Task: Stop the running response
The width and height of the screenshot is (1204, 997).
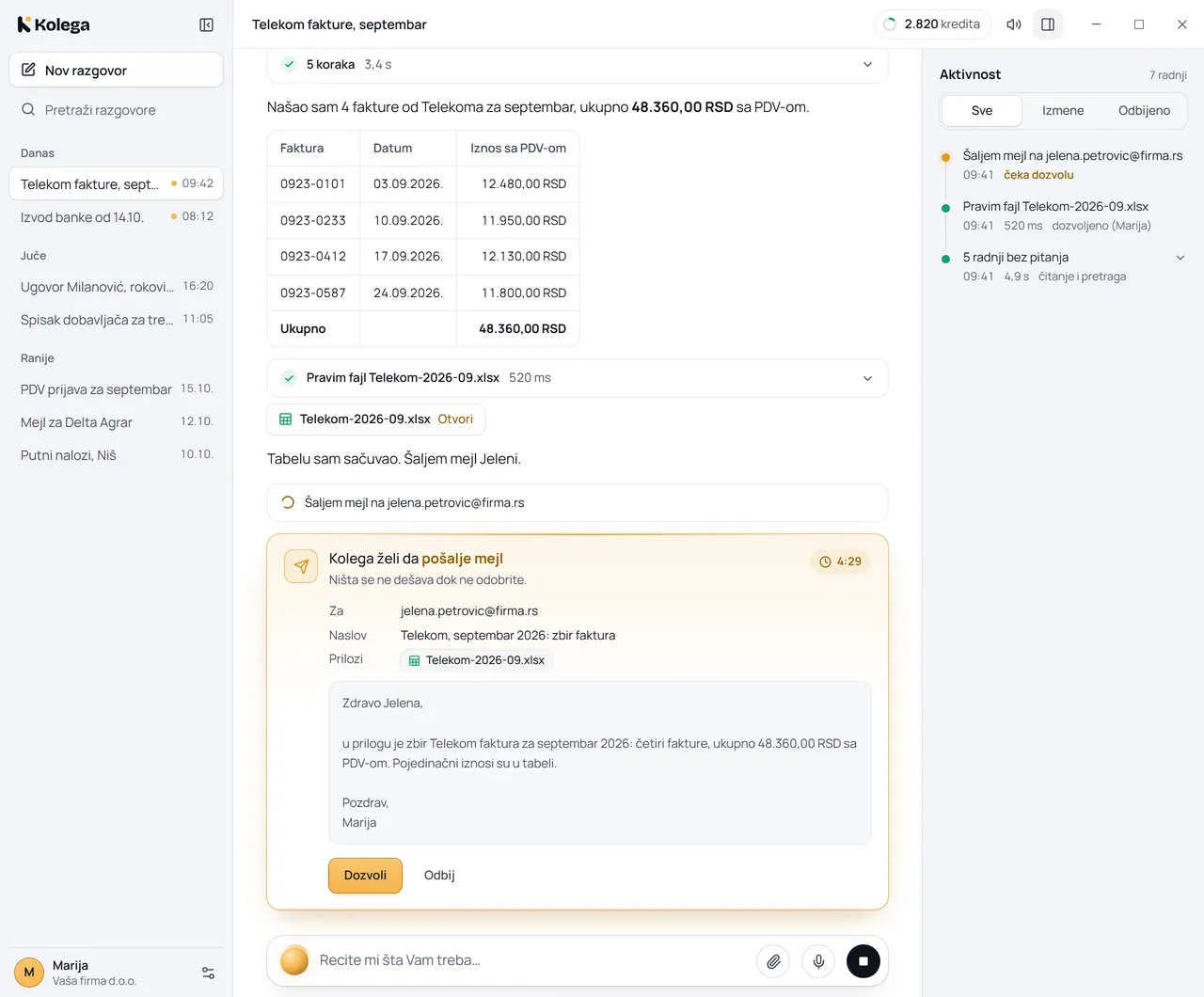Action: 863,961
